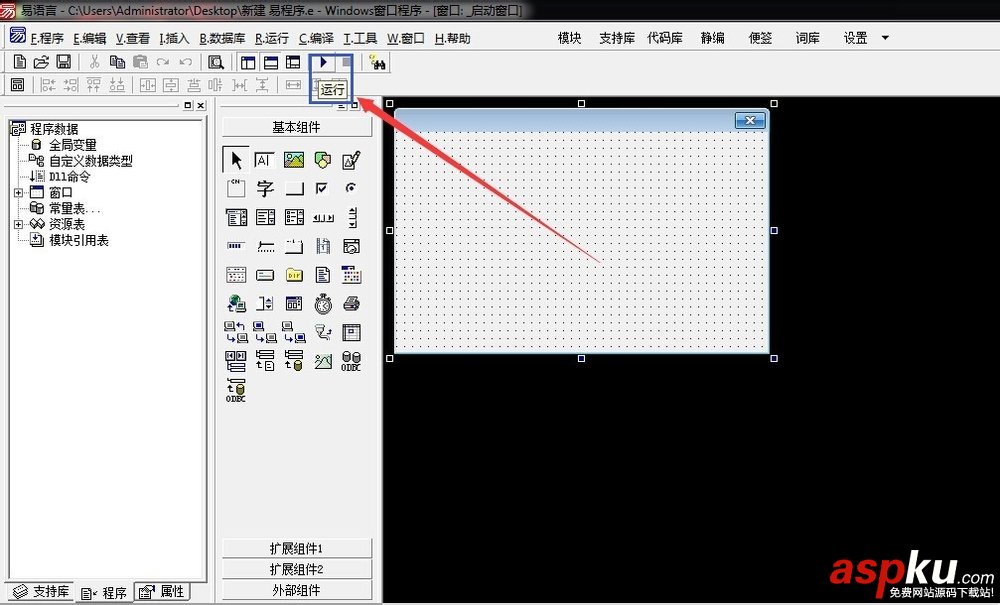Click the New file toolbar icon
This screenshot has width=1000, height=605.
click(20, 62)
